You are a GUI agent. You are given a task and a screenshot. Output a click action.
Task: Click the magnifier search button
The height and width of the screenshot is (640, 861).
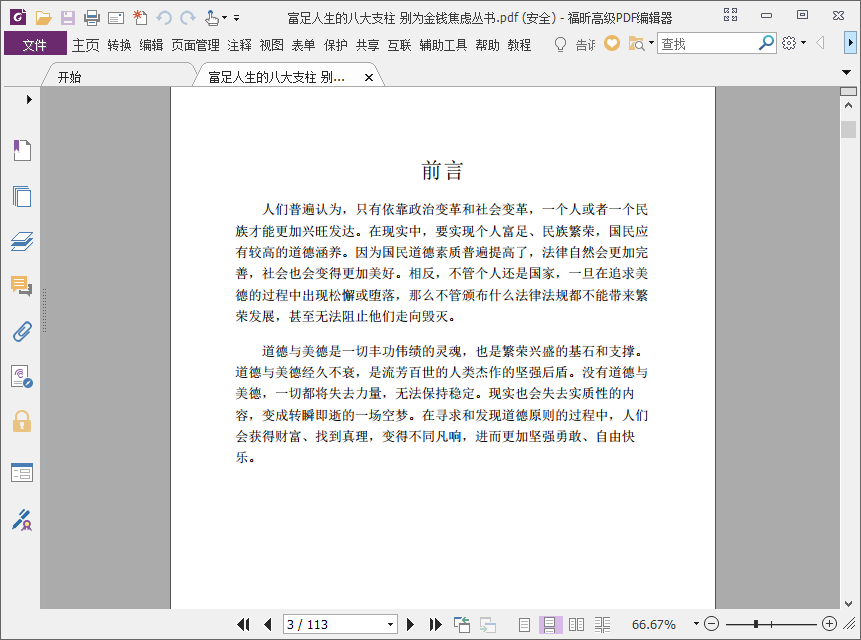766,43
